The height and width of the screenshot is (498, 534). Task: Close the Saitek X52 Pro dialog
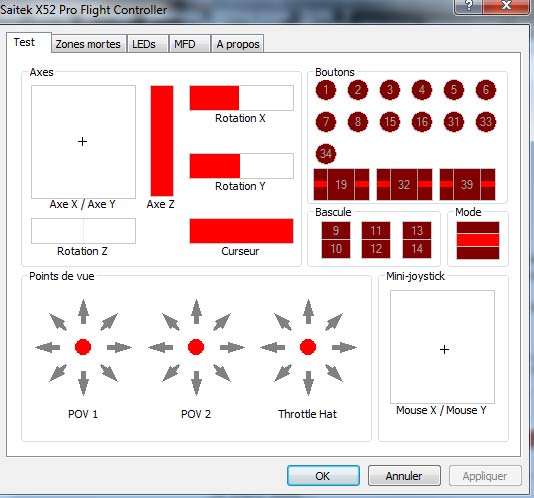click(506, 6)
